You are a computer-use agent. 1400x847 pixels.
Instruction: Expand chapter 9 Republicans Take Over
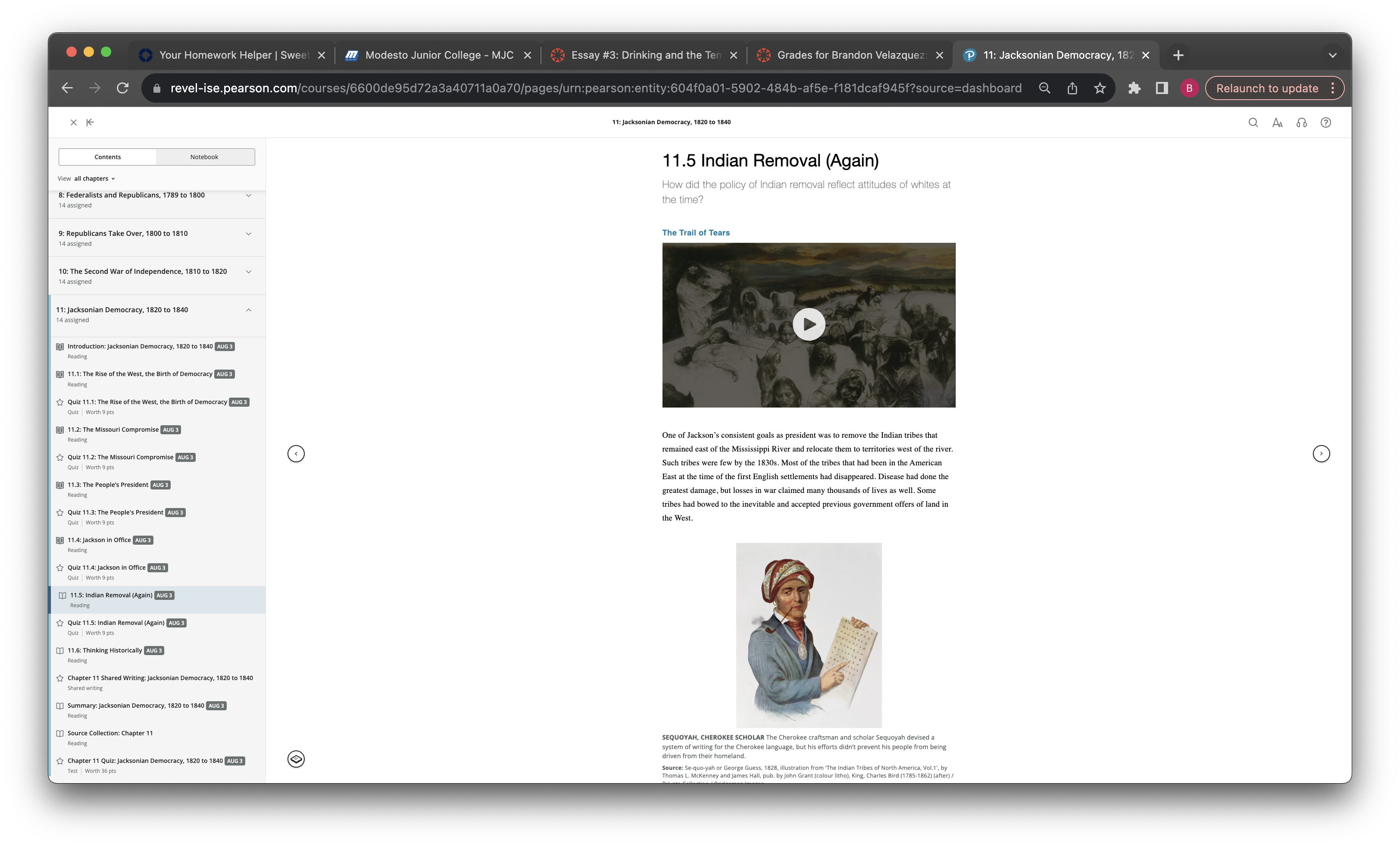point(248,234)
